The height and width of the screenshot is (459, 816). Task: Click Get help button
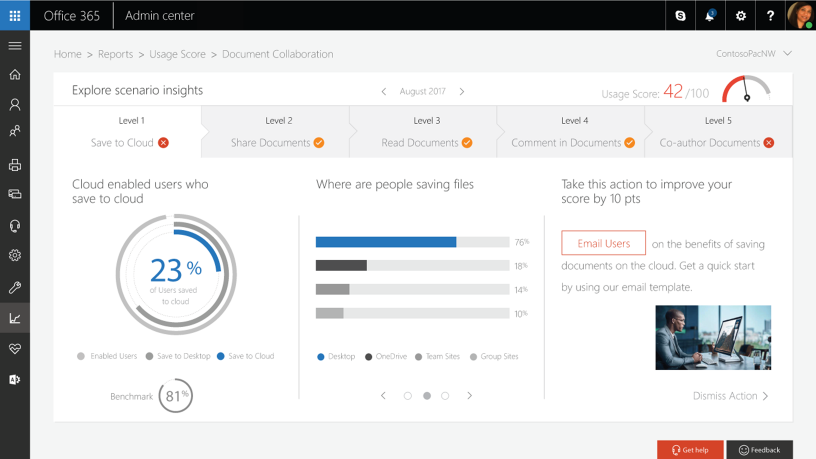point(690,450)
